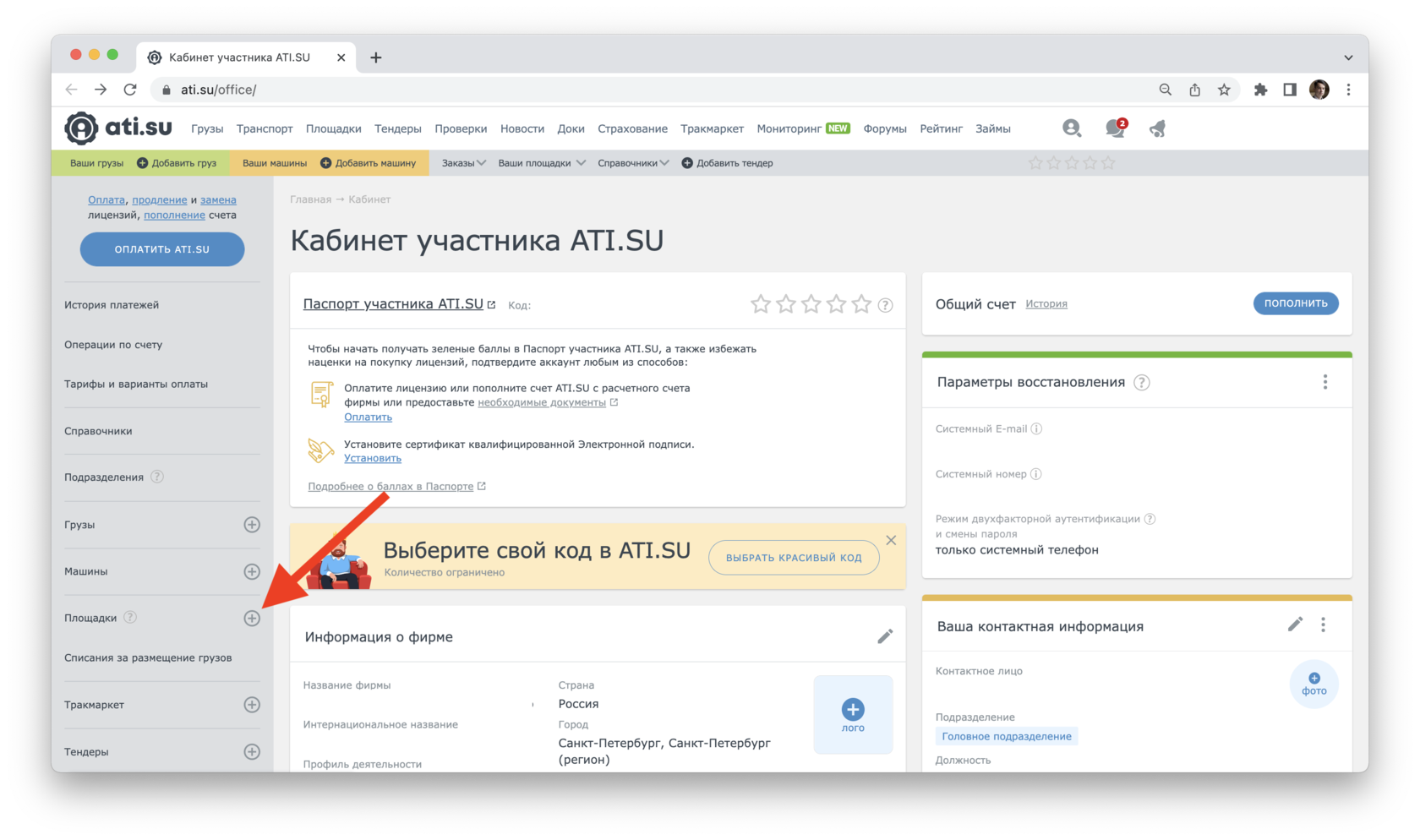The height and width of the screenshot is (840, 1420).
Task: Click plus icon next to Грузы
Action: point(252,525)
